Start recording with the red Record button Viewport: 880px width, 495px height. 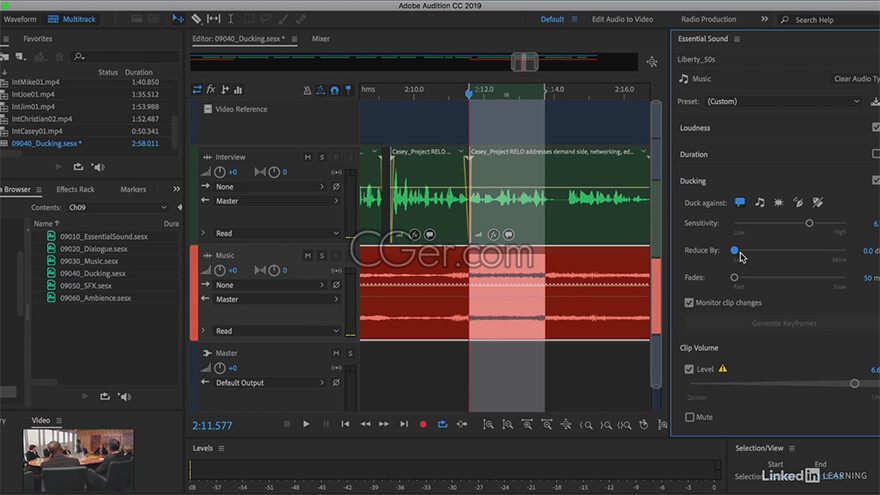click(423, 424)
